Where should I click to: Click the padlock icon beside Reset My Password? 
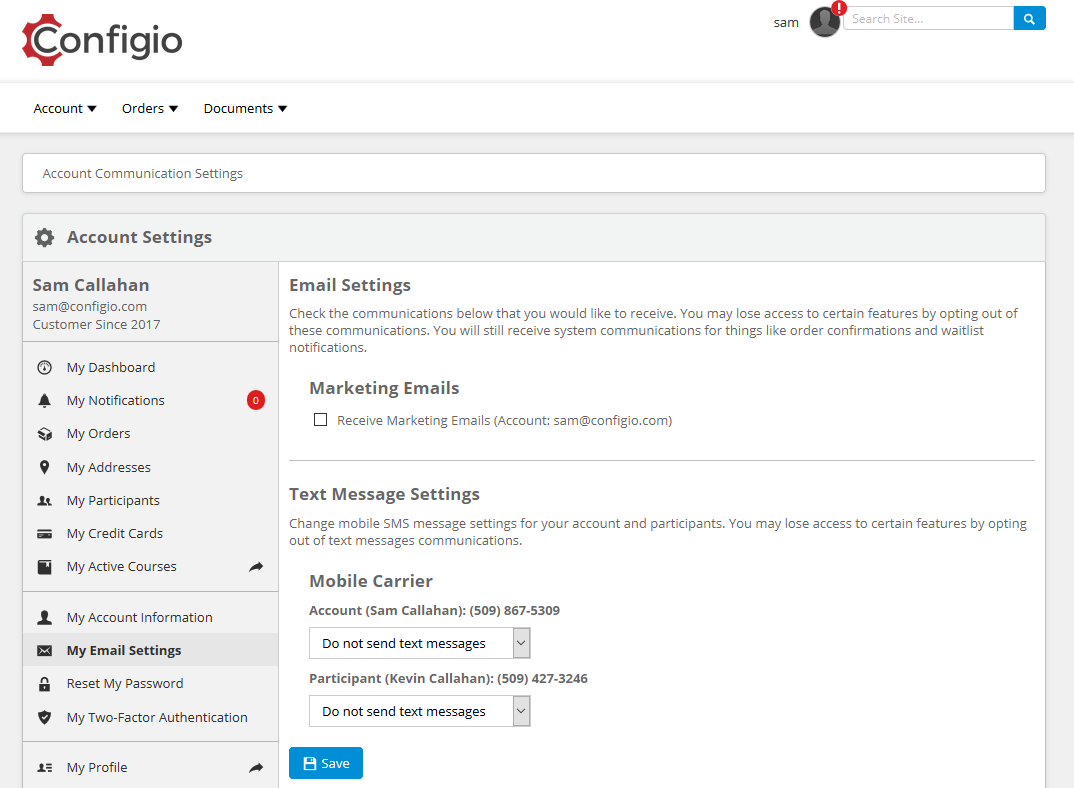tap(44, 684)
